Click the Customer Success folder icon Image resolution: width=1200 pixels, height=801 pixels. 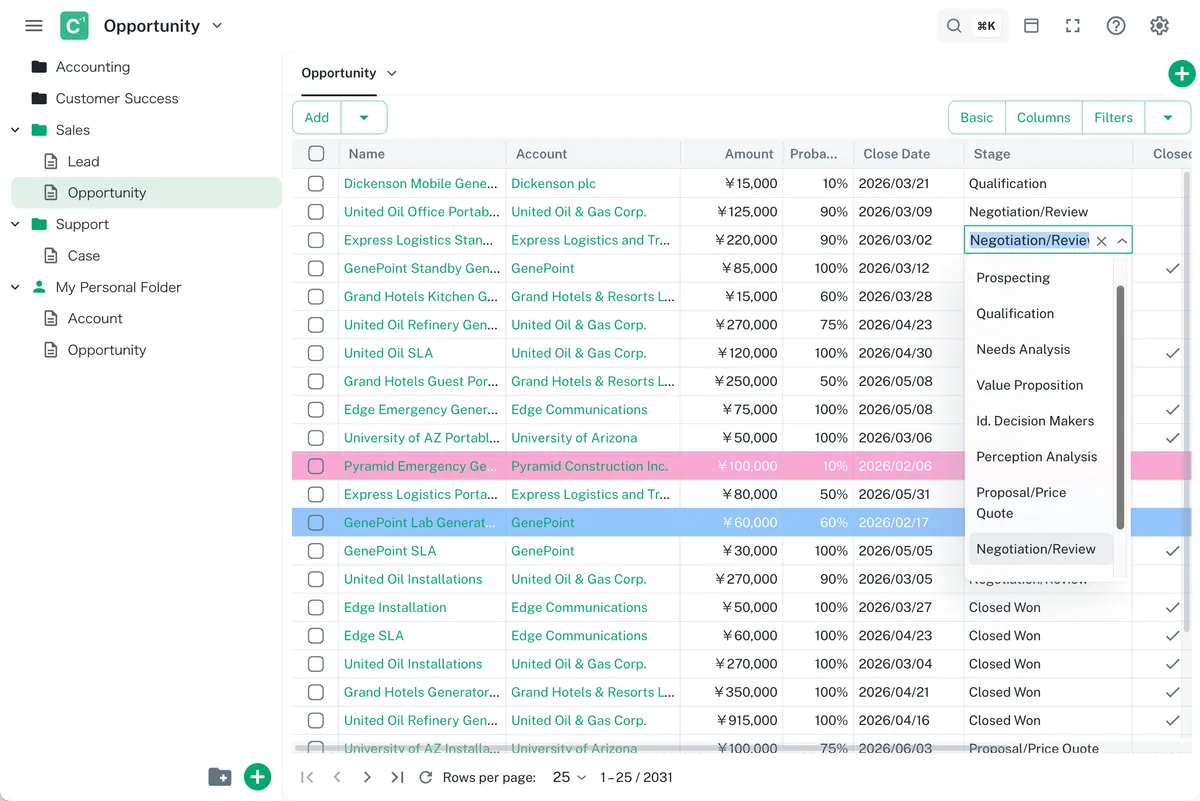39,98
